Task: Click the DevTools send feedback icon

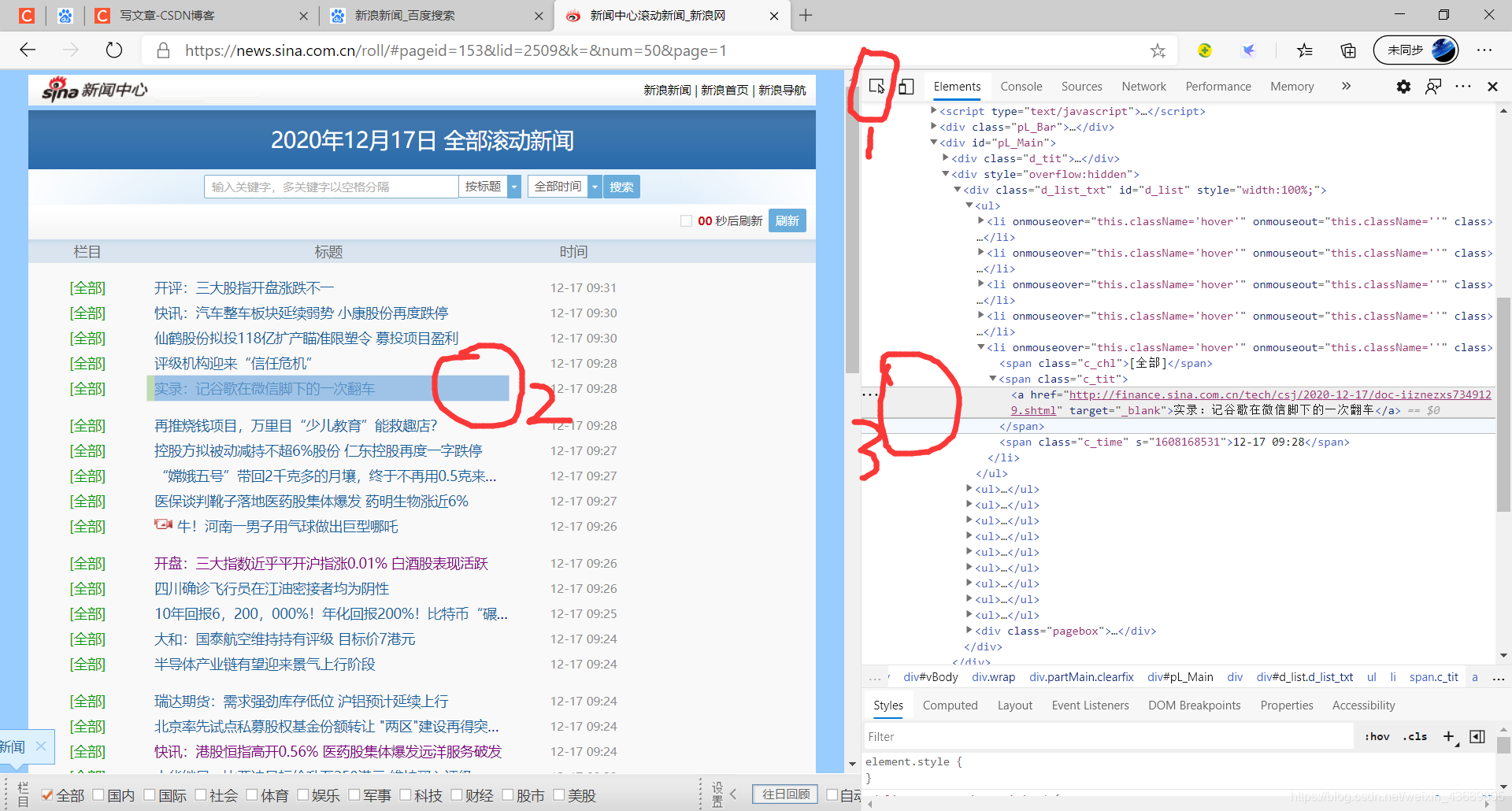Action: coord(1433,87)
